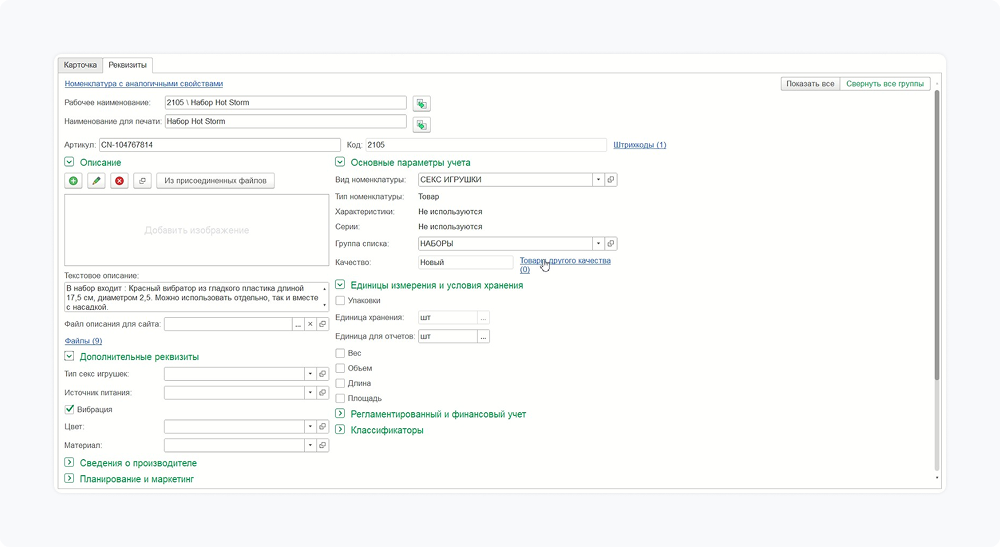The height and width of the screenshot is (547, 1000).
Task: Open Тип секс игрушек dropdown
Action: point(310,374)
